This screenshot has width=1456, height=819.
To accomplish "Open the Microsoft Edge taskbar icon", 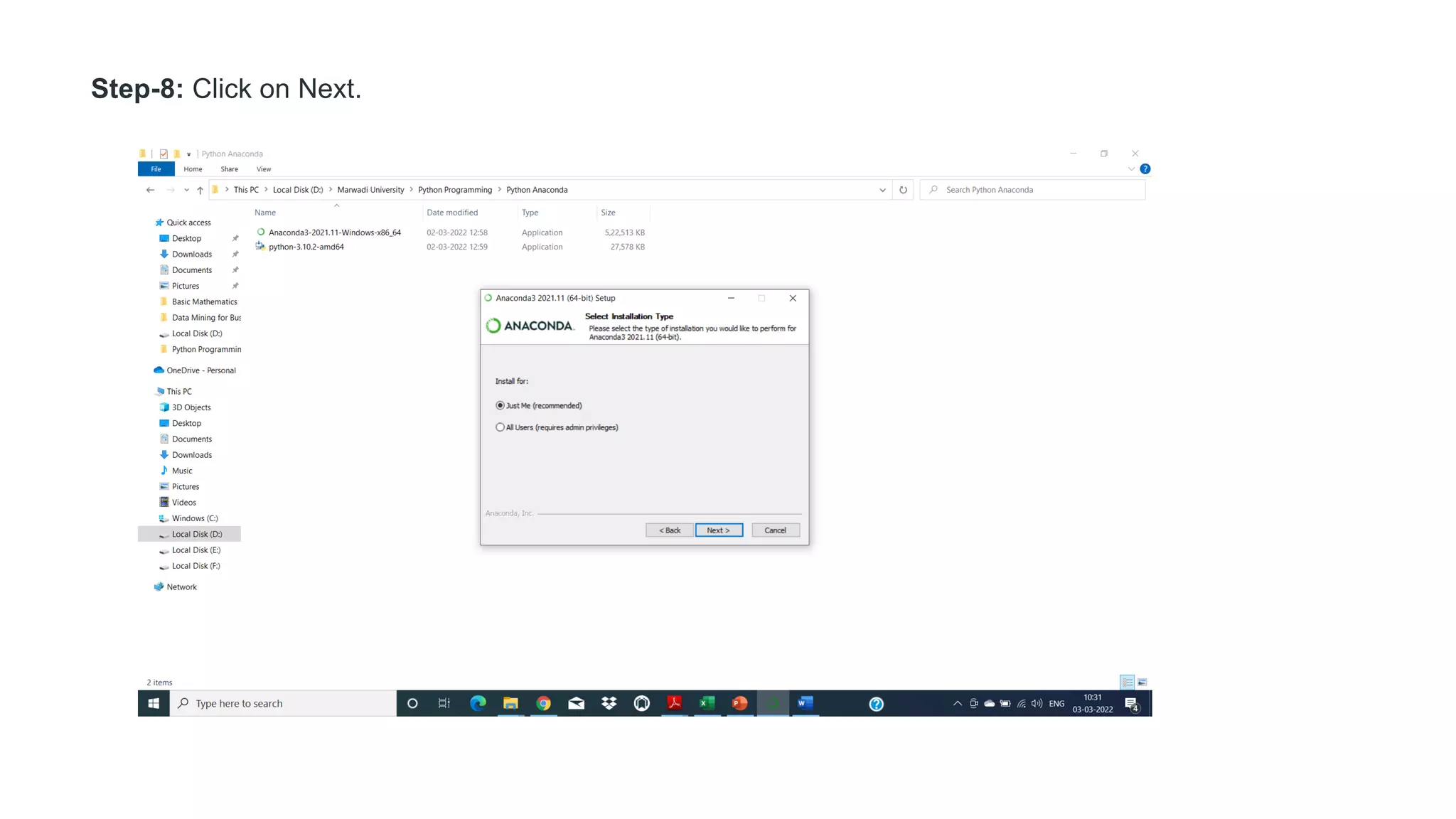I will pyautogui.click(x=478, y=703).
